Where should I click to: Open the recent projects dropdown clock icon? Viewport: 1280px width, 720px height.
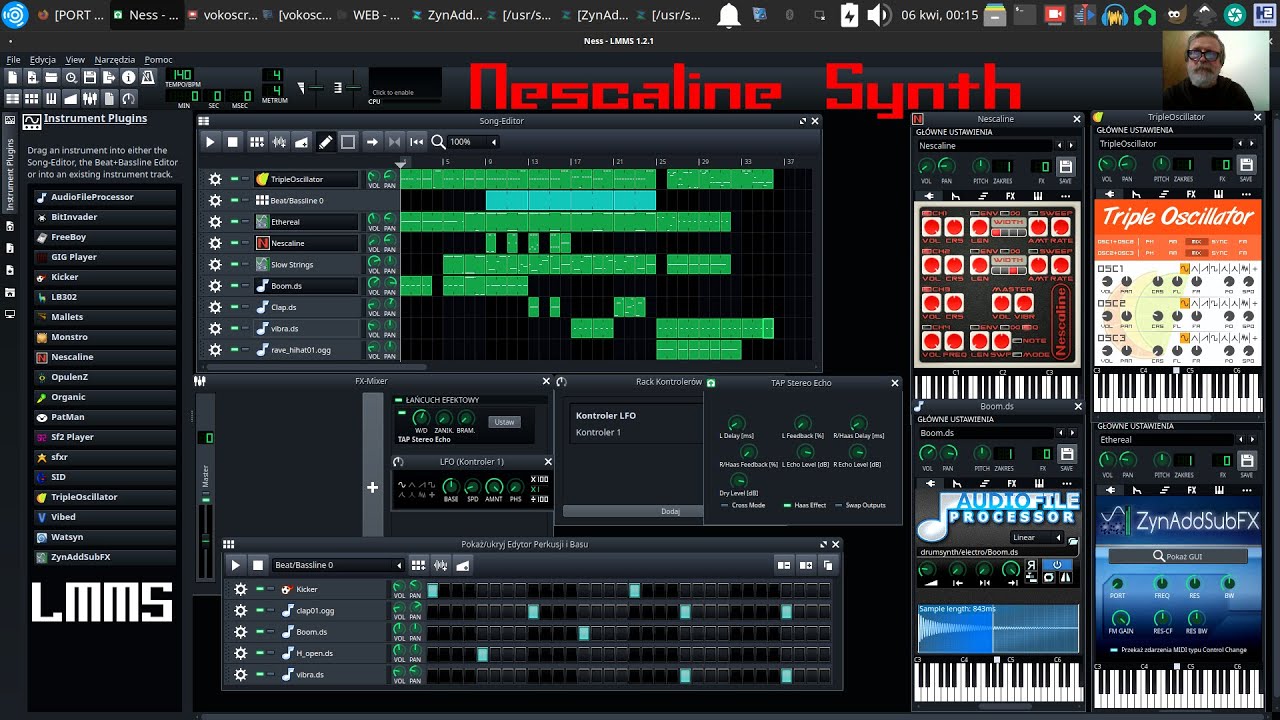tap(71, 77)
